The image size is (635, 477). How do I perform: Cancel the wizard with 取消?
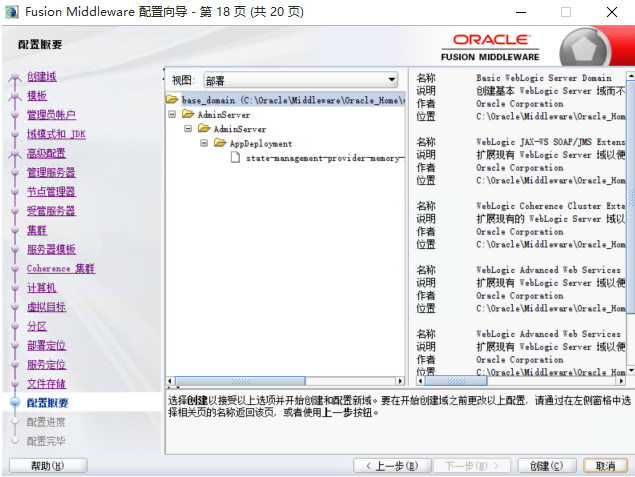(x=606, y=466)
